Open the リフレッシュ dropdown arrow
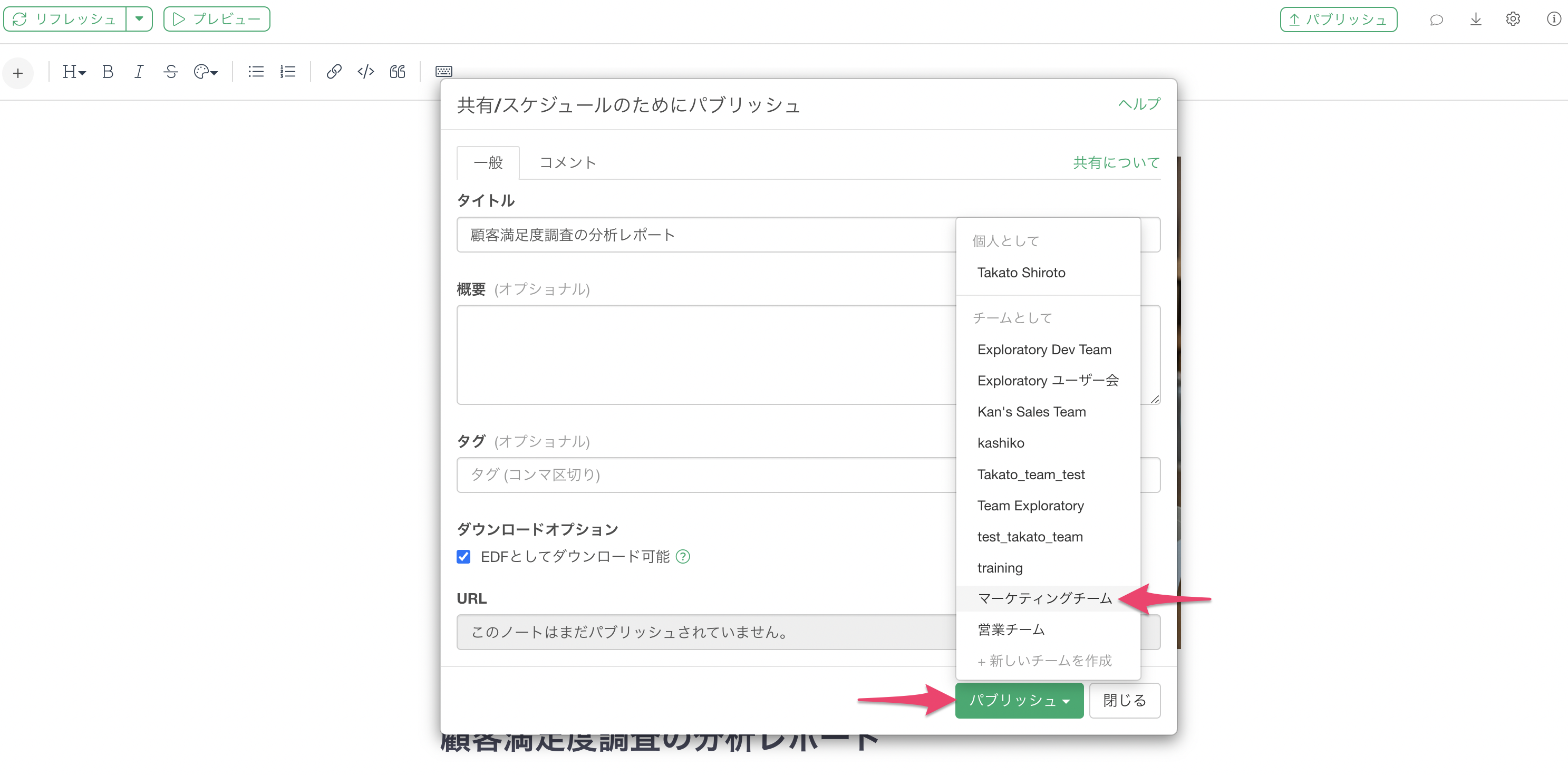The height and width of the screenshot is (775, 1568). click(139, 19)
